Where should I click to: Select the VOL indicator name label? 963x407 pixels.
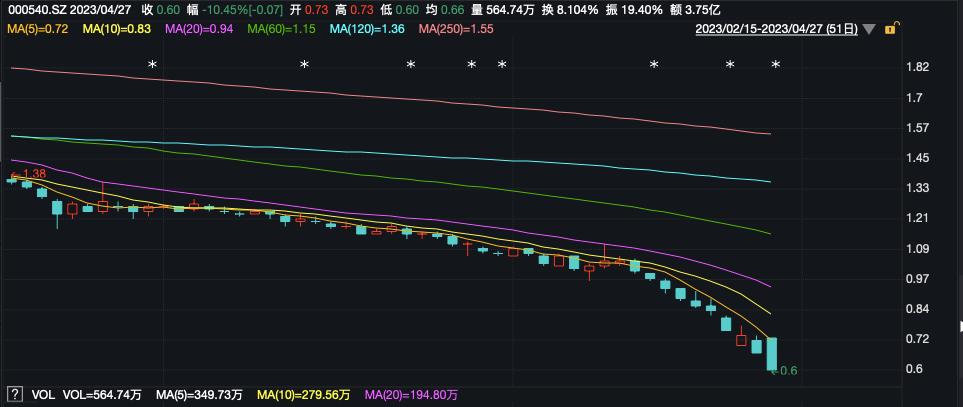pyautogui.click(x=41, y=394)
